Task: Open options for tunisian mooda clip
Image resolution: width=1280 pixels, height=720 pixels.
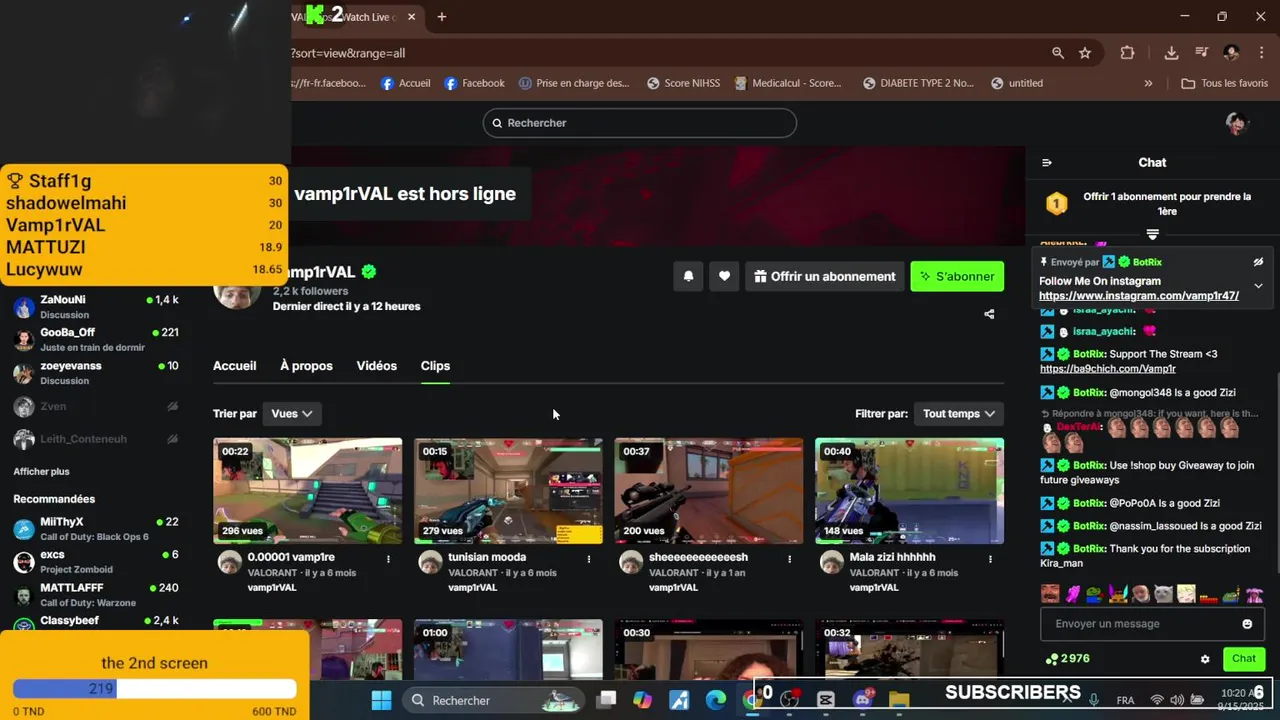Action: coord(589,559)
